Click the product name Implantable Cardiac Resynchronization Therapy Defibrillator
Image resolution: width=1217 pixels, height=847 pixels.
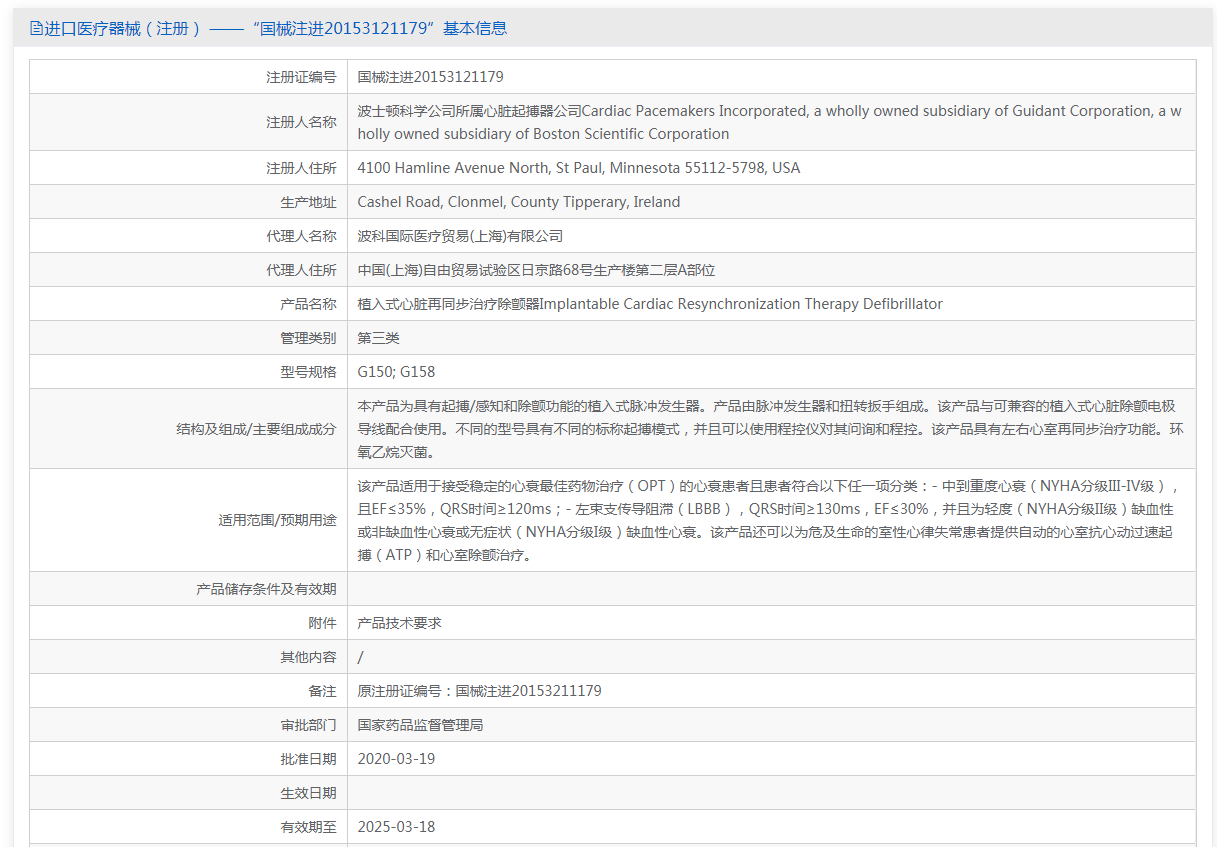650,304
